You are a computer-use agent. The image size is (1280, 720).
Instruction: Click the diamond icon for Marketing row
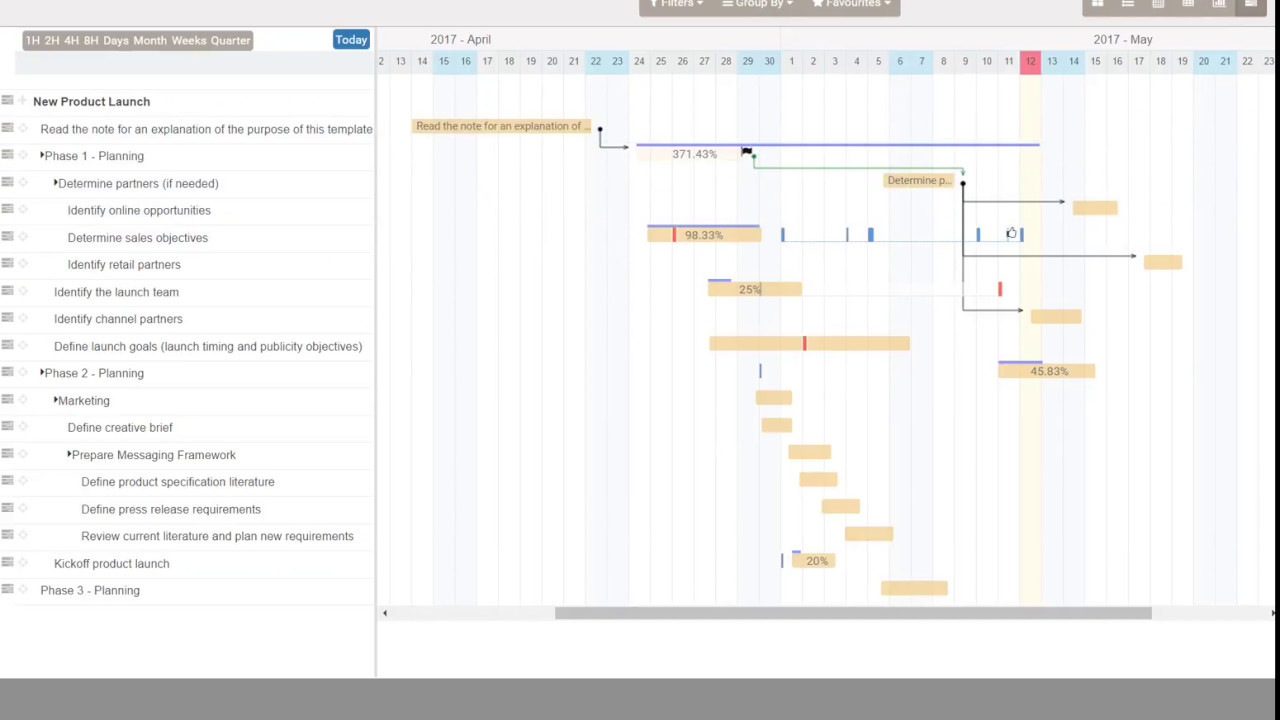tap(23, 400)
